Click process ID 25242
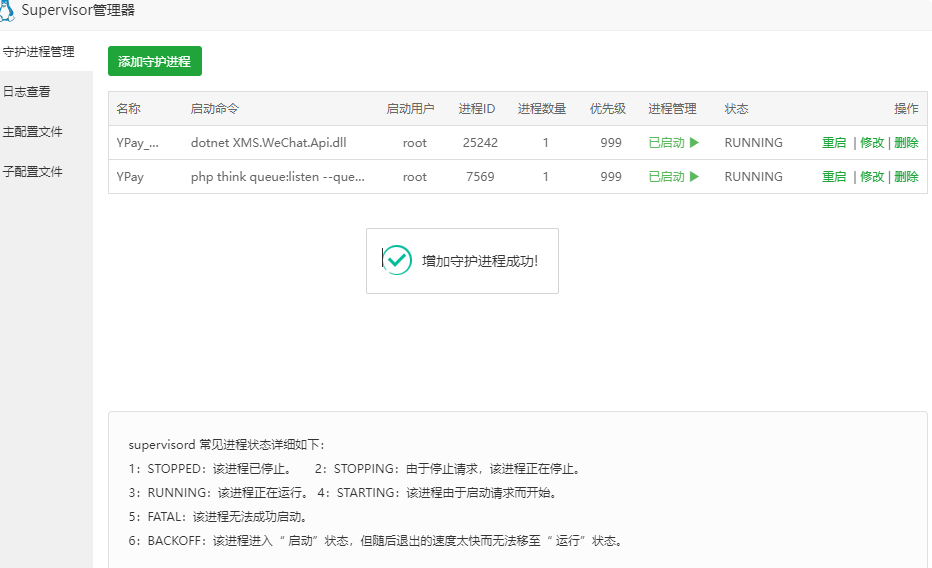Screen dimensions: 932x568 click(480, 143)
